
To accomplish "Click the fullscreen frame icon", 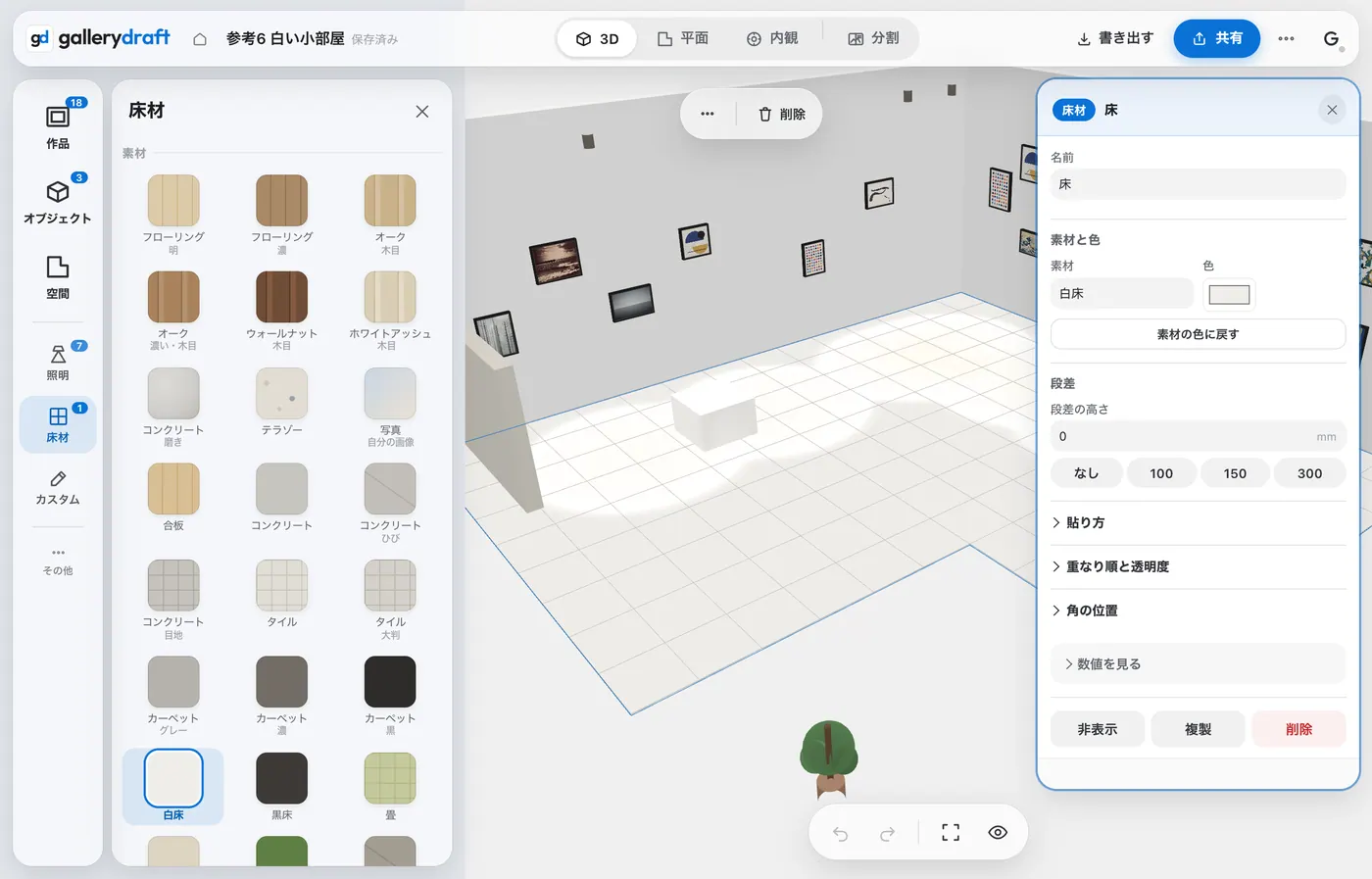I will coord(951,833).
